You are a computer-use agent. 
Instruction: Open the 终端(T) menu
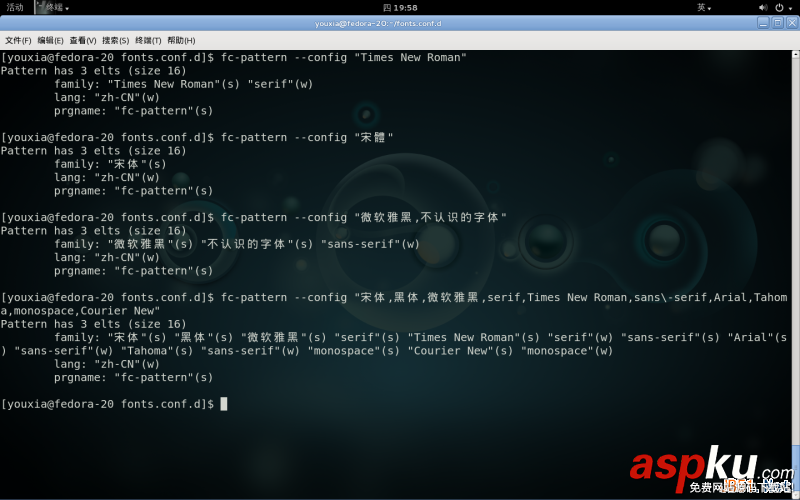click(x=148, y=40)
